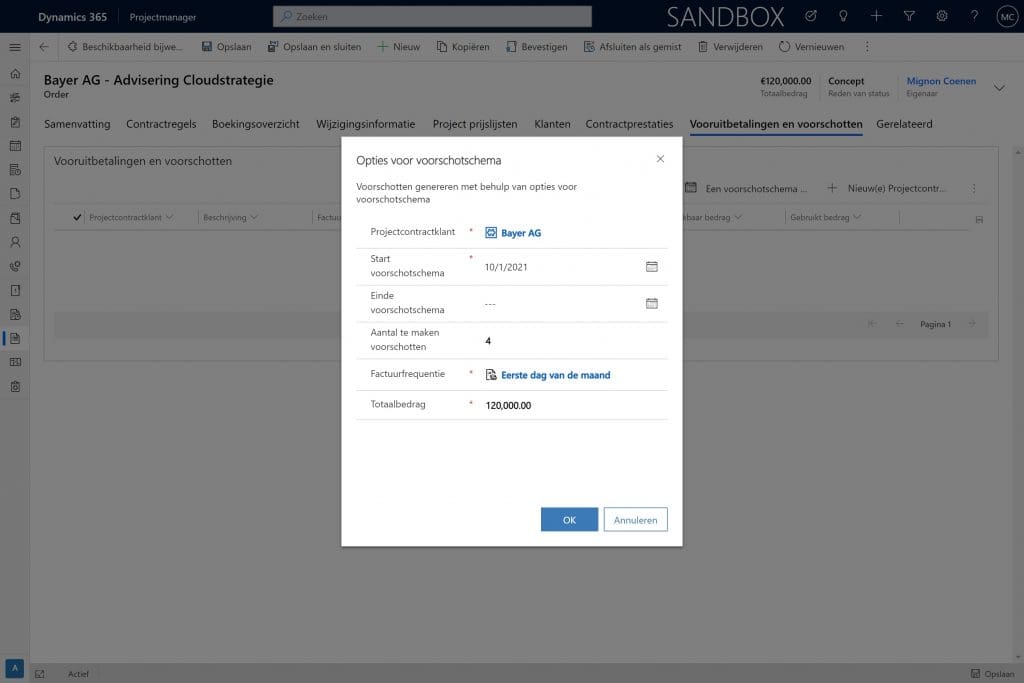Click the hamburger menu in left sidebar
Viewport: 1024px width, 683px height.
(x=14, y=47)
